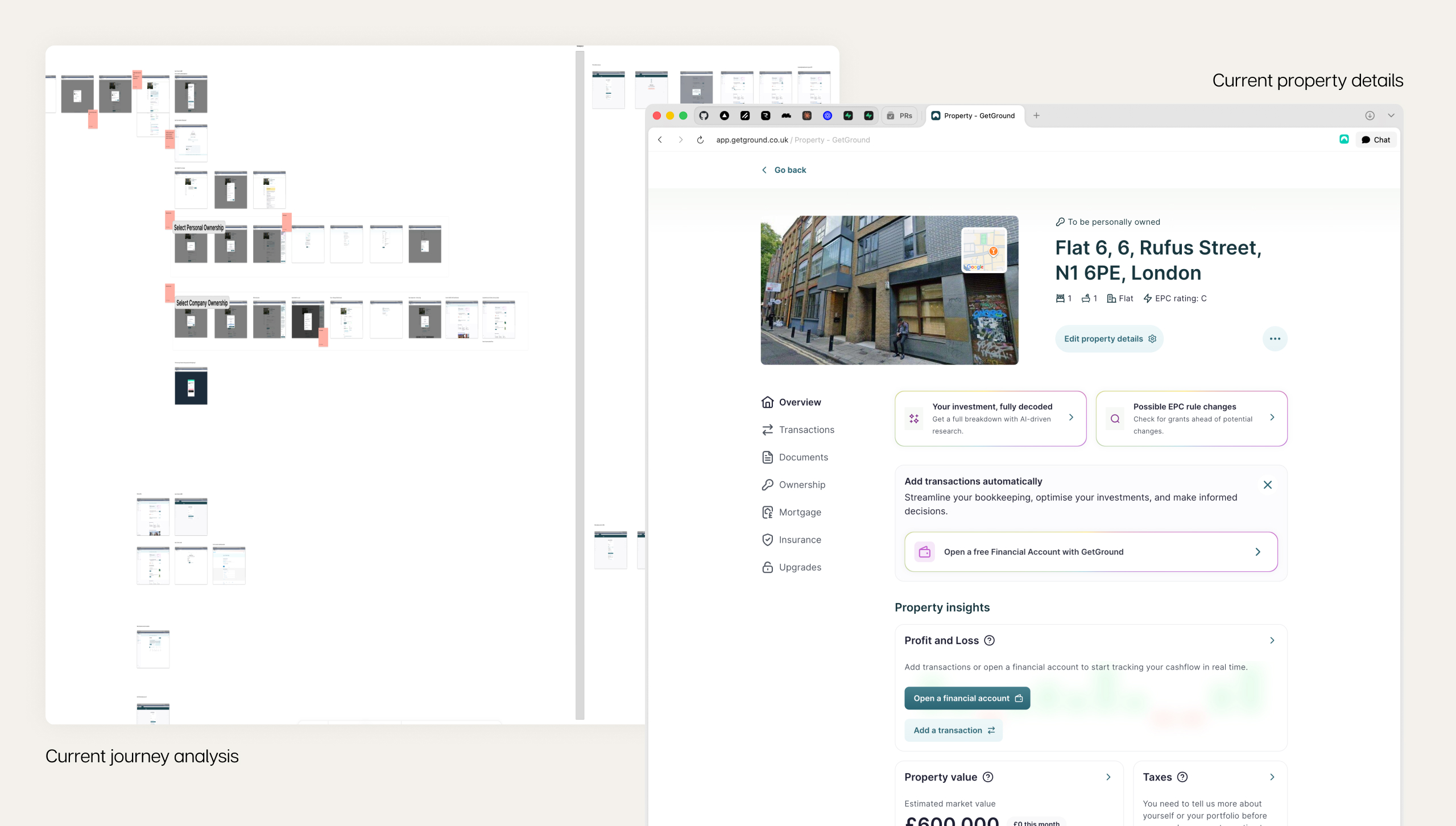
Task: Select Overview in the property sidebar
Action: [x=791, y=402]
